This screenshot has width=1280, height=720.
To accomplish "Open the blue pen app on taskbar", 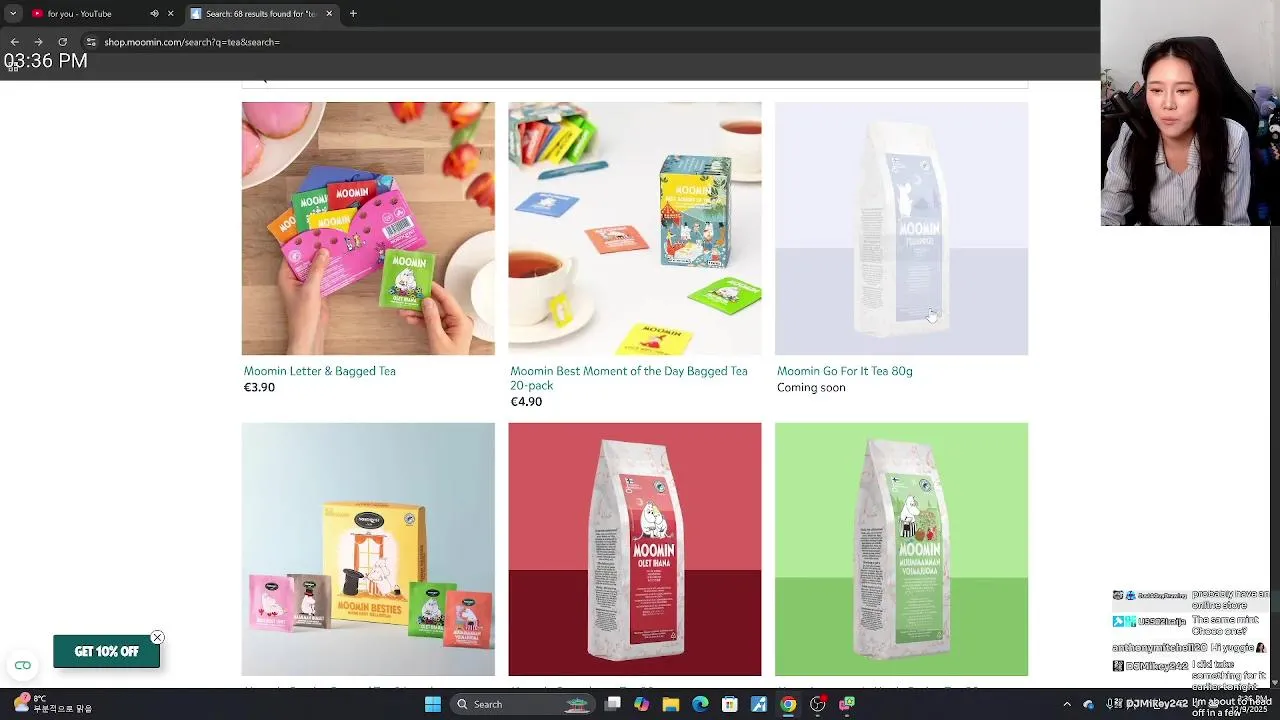I will pos(759,704).
